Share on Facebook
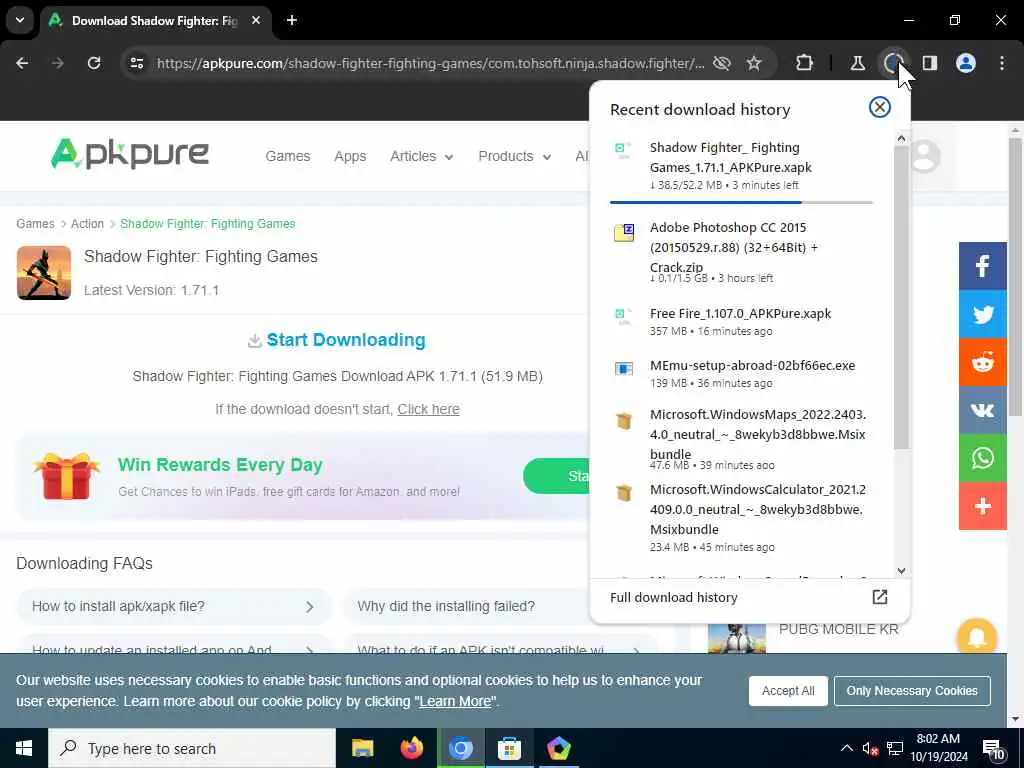 982,266
